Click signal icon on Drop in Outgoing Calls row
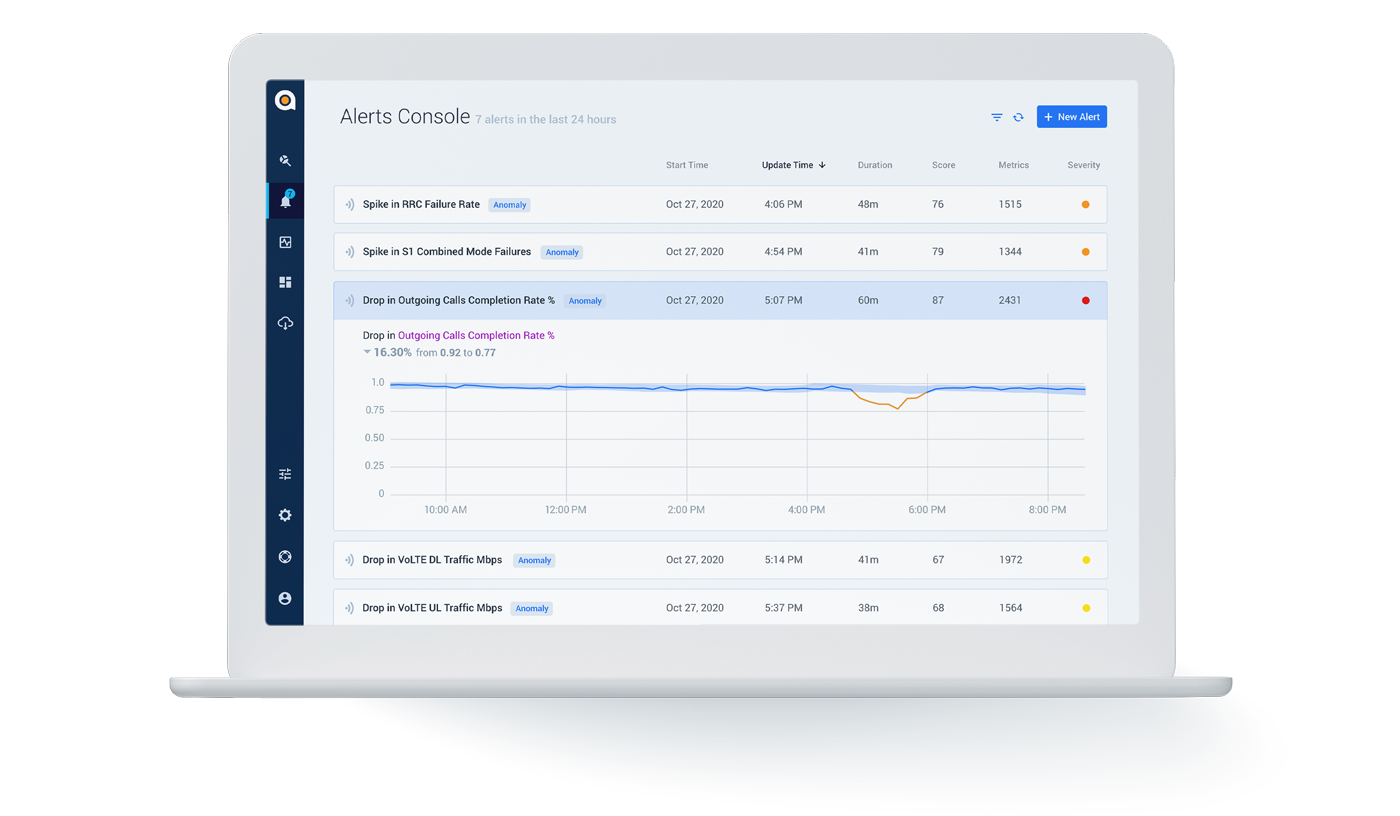Image resolution: width=1400 pixels, height=816 pixels. tap(350, 300)
